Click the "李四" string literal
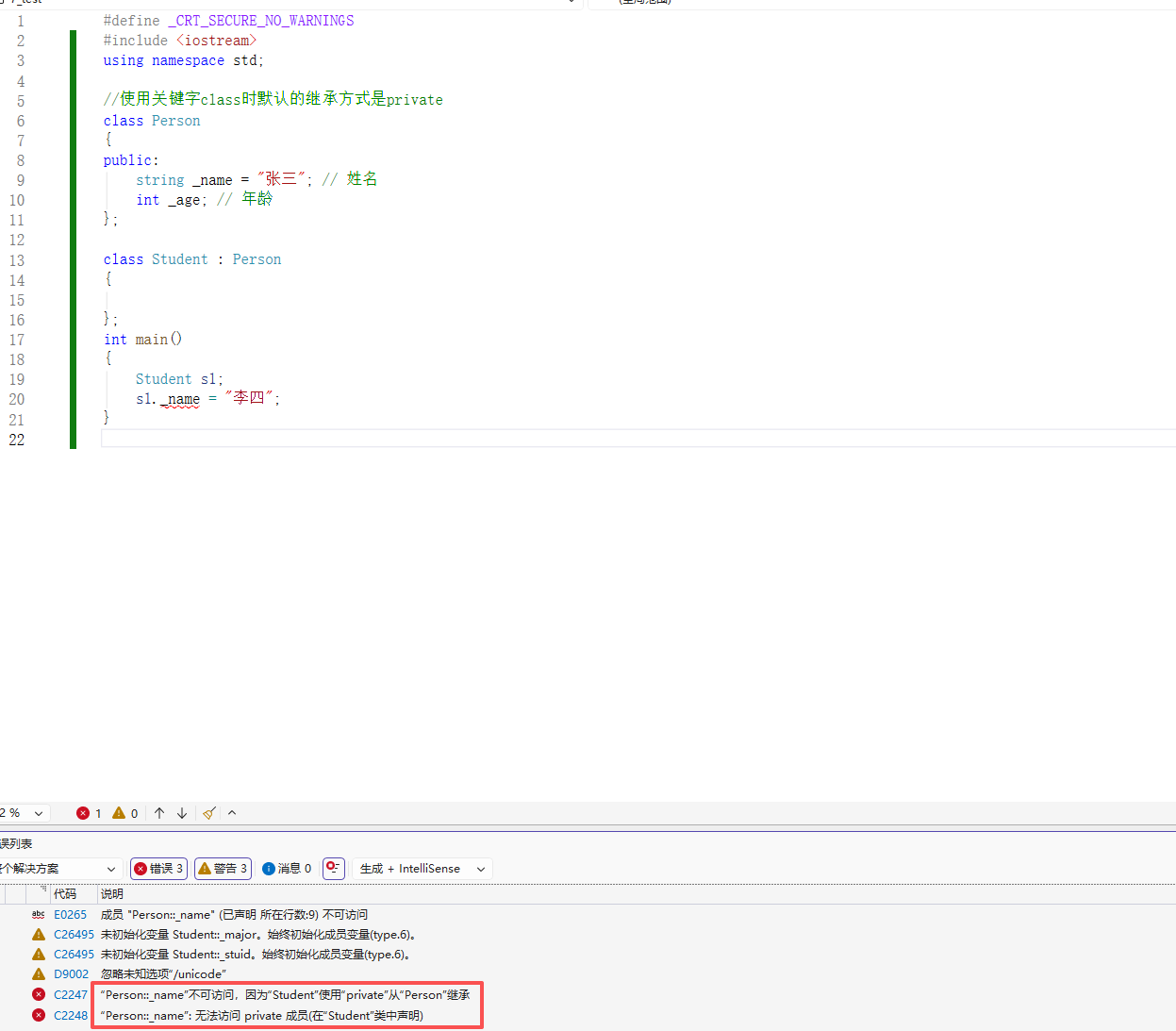Screen dimensions: 1176x1031 (249, 398)
